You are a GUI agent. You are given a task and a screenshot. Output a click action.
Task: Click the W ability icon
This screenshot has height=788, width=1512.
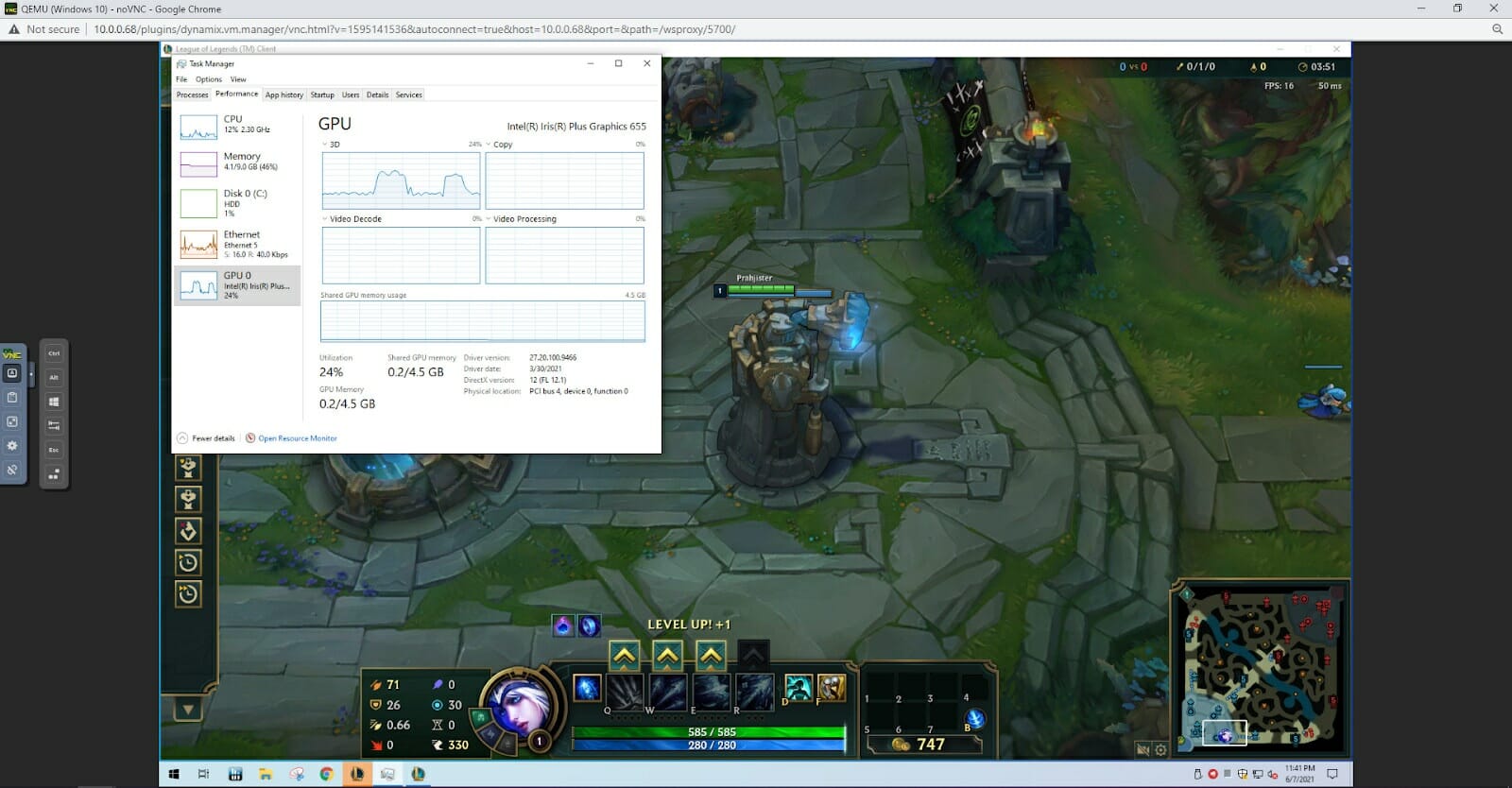tap(667, 693)
